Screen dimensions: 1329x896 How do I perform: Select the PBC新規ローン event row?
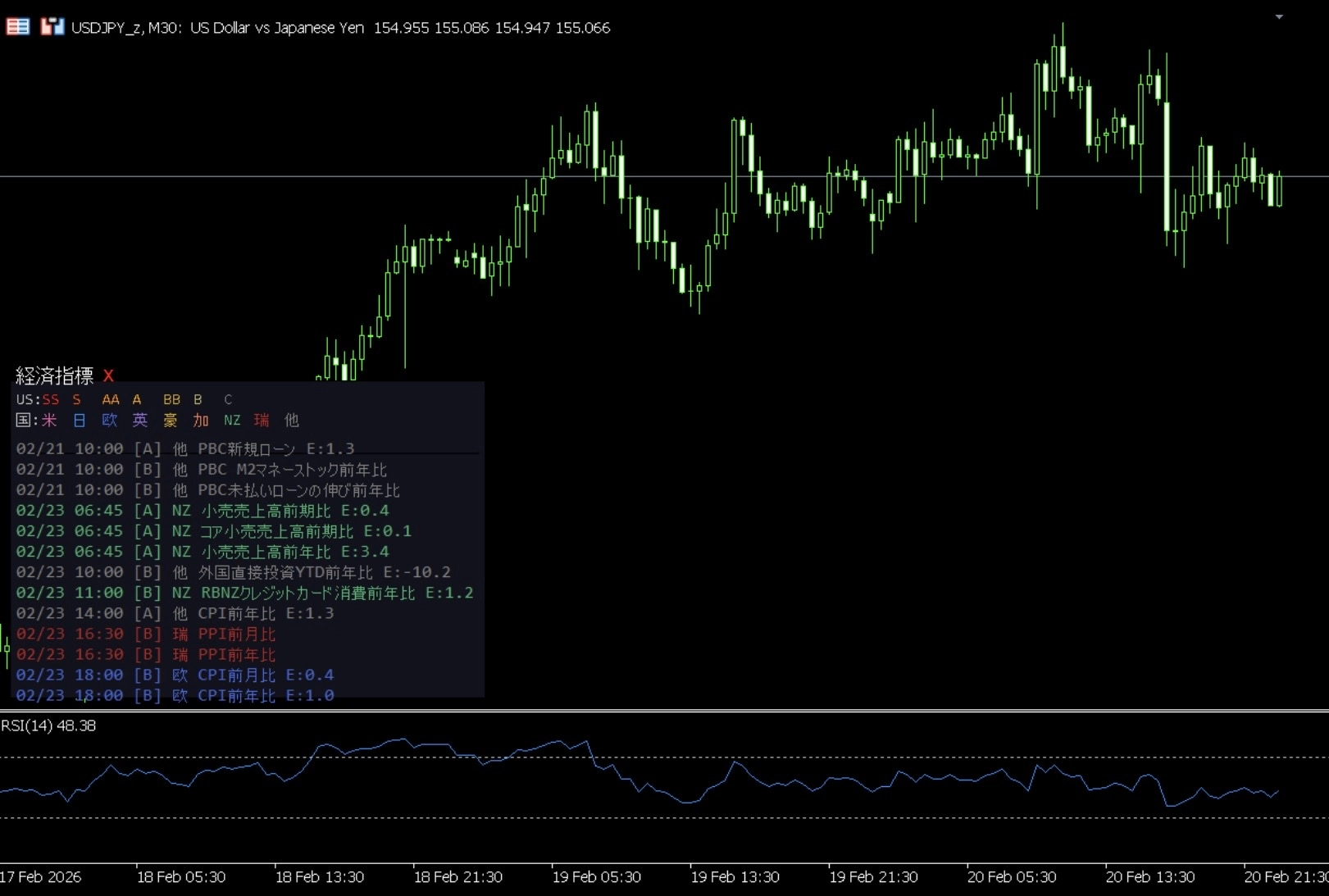[185, 449]
